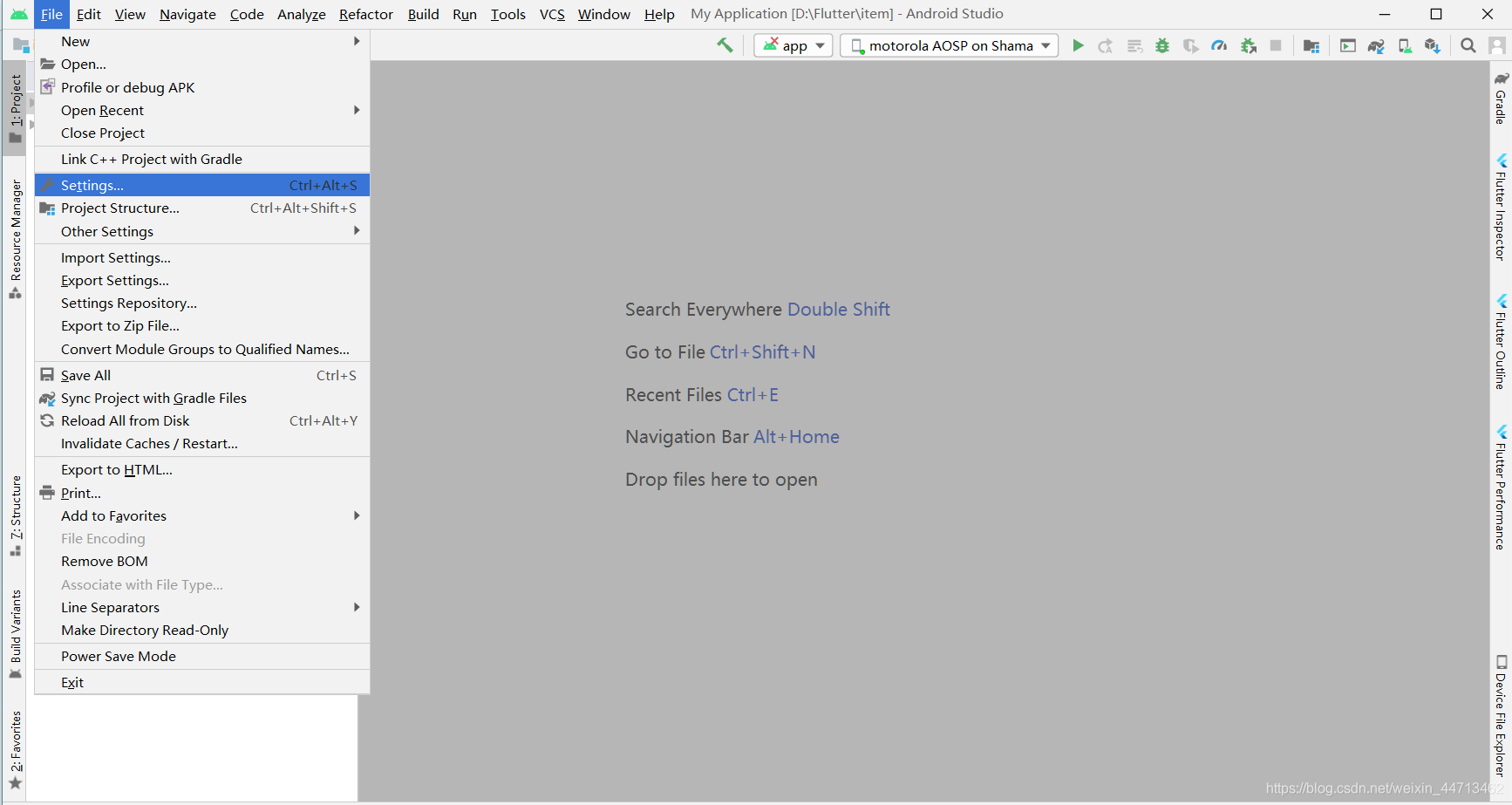This screenshot has width=1512, height=805.
Task: Click Print... in the File menu
Action: click(x=202, y=493)
